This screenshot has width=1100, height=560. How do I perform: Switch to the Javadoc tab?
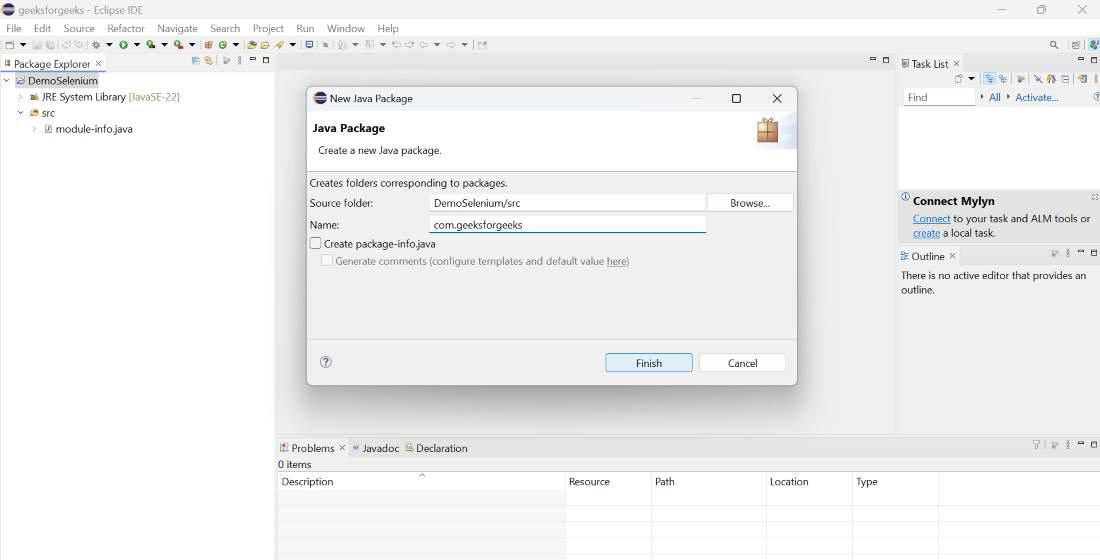375,448
